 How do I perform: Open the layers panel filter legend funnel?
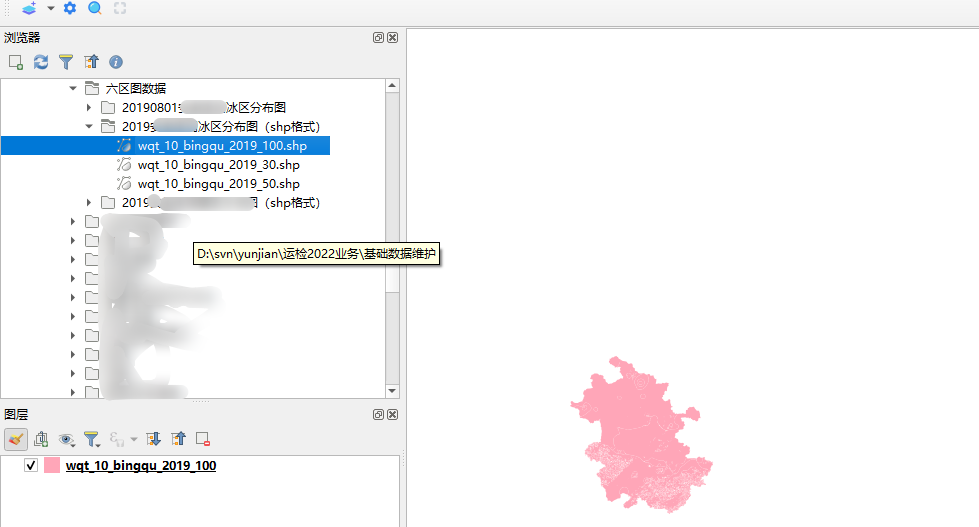point(92,440)
